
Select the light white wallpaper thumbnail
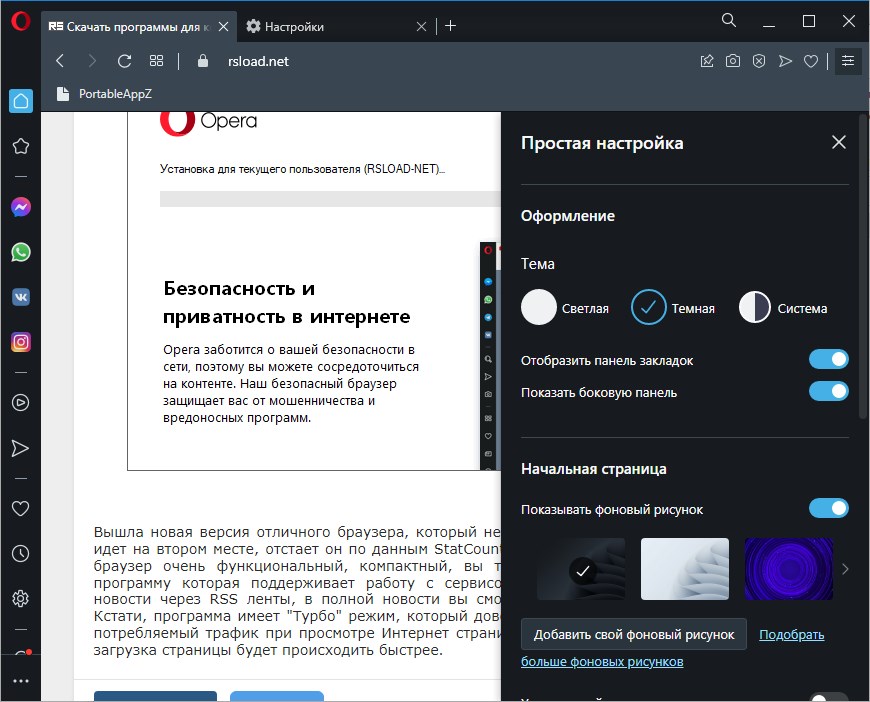(685, 569)
